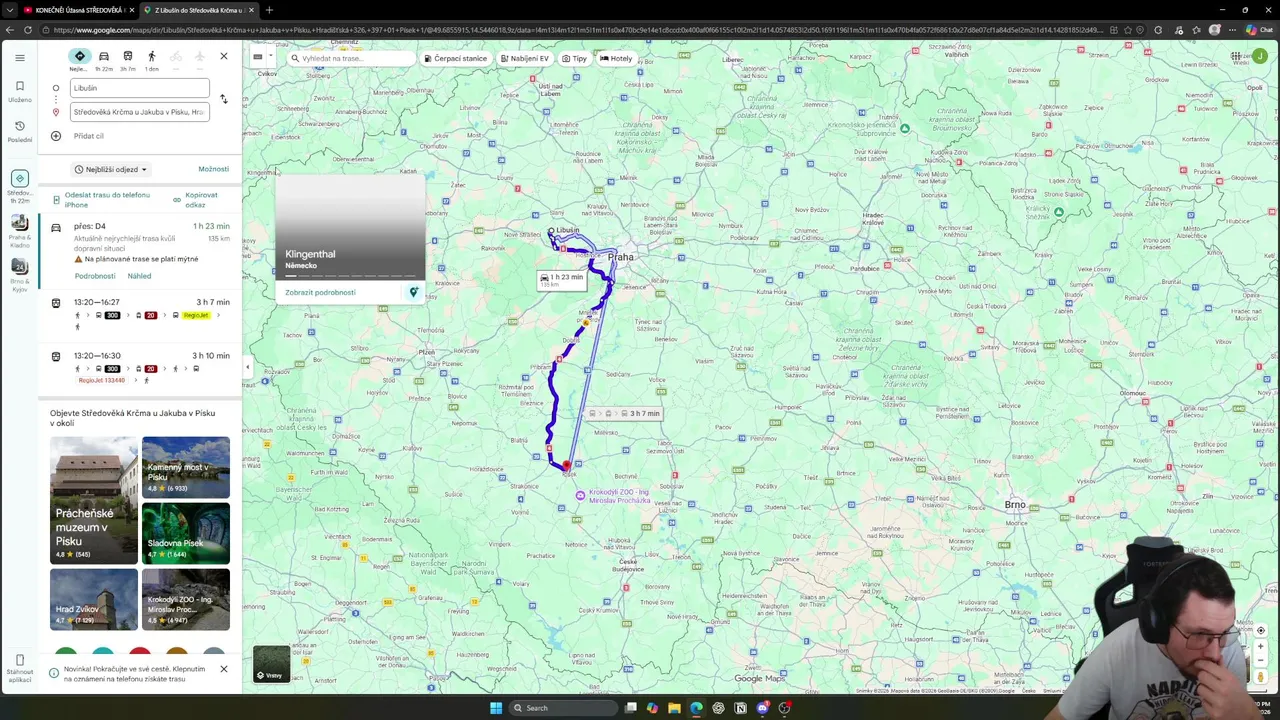Open Náhled preview for D4 route
Viewport: 1280px width, 720px height.
(x=139, y=276)
